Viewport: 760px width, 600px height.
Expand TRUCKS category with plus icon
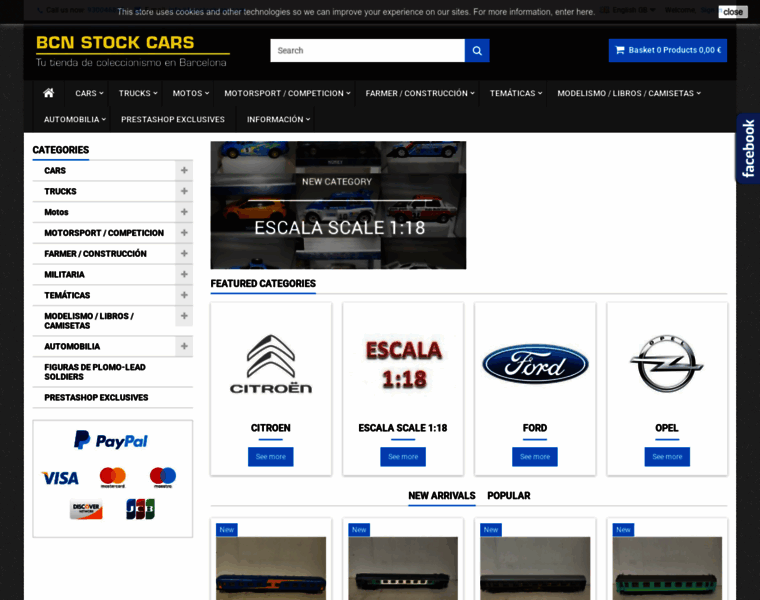click(x=184, y=191)
